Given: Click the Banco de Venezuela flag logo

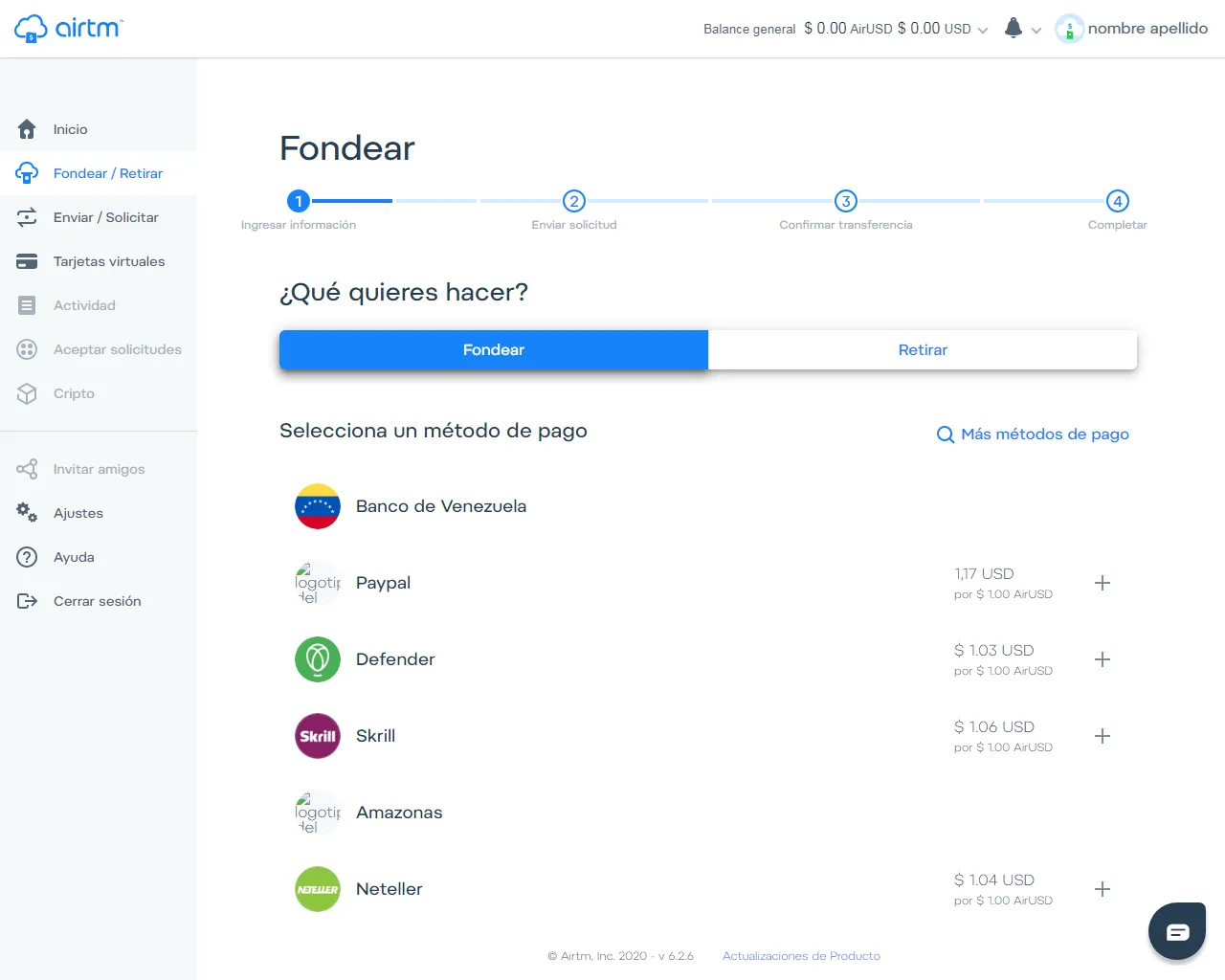Looking at the screenshot, I should point(318,506).
